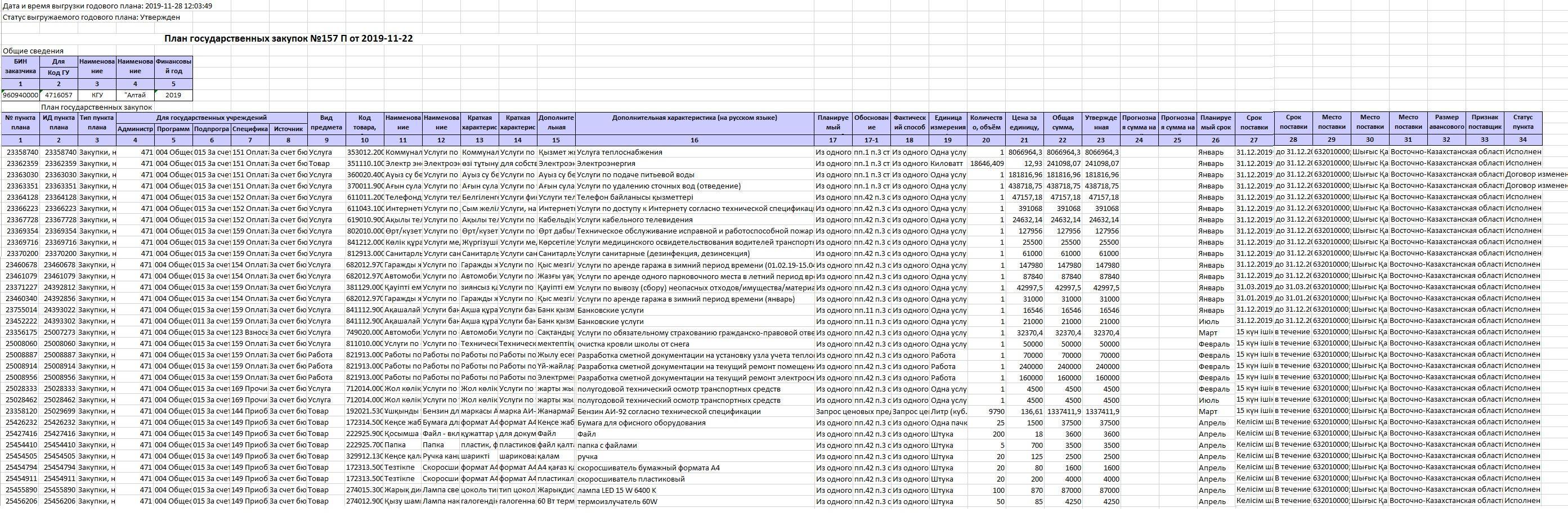Viewport: 1568px width, 521px height.
Task: Select the 'Специфика' sub-header cell
Action: pos(249,129)
